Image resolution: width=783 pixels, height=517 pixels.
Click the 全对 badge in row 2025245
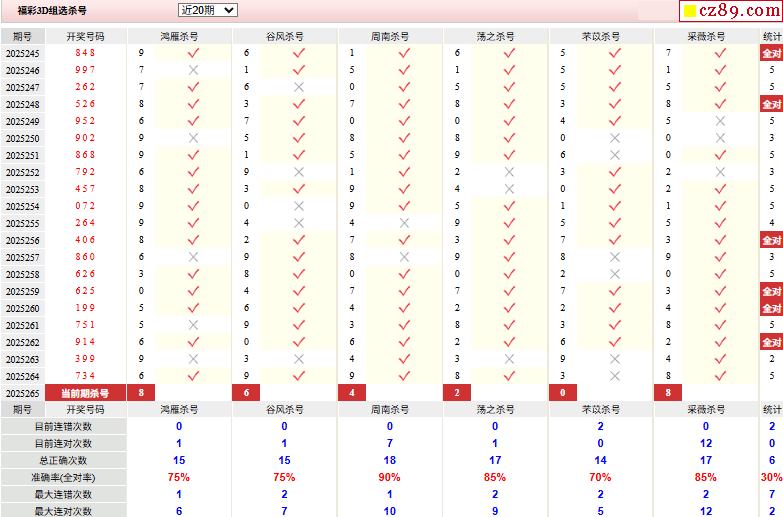point(771,53)
